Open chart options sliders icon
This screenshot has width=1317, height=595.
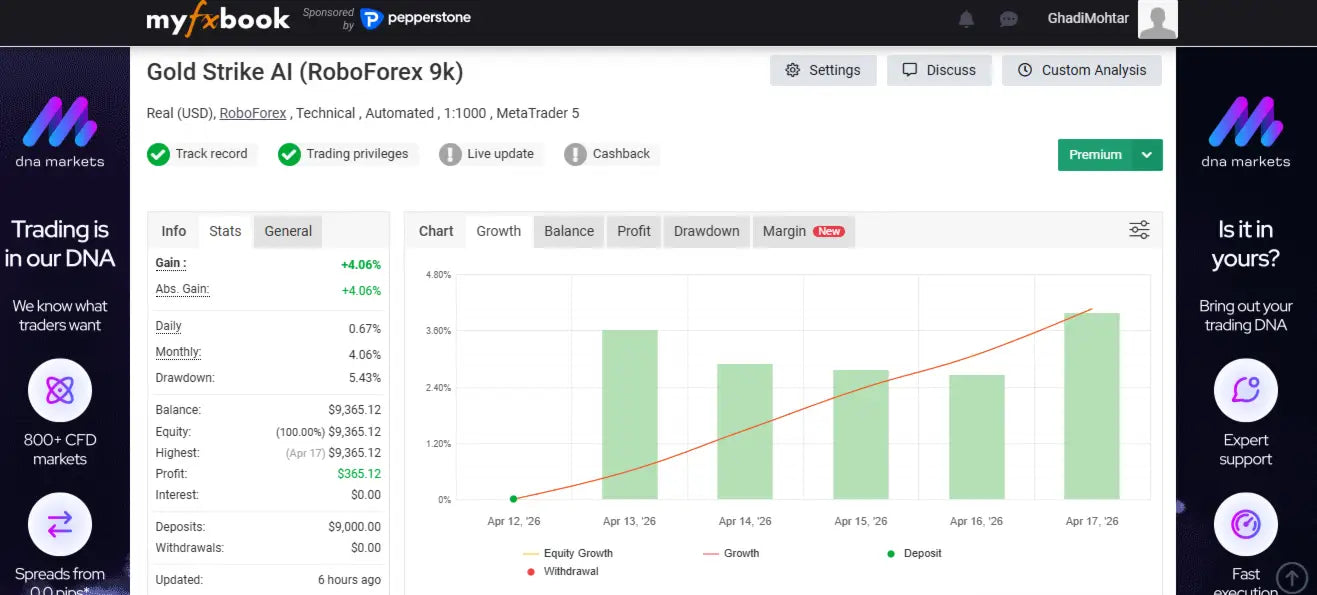tap(1139, 230)
